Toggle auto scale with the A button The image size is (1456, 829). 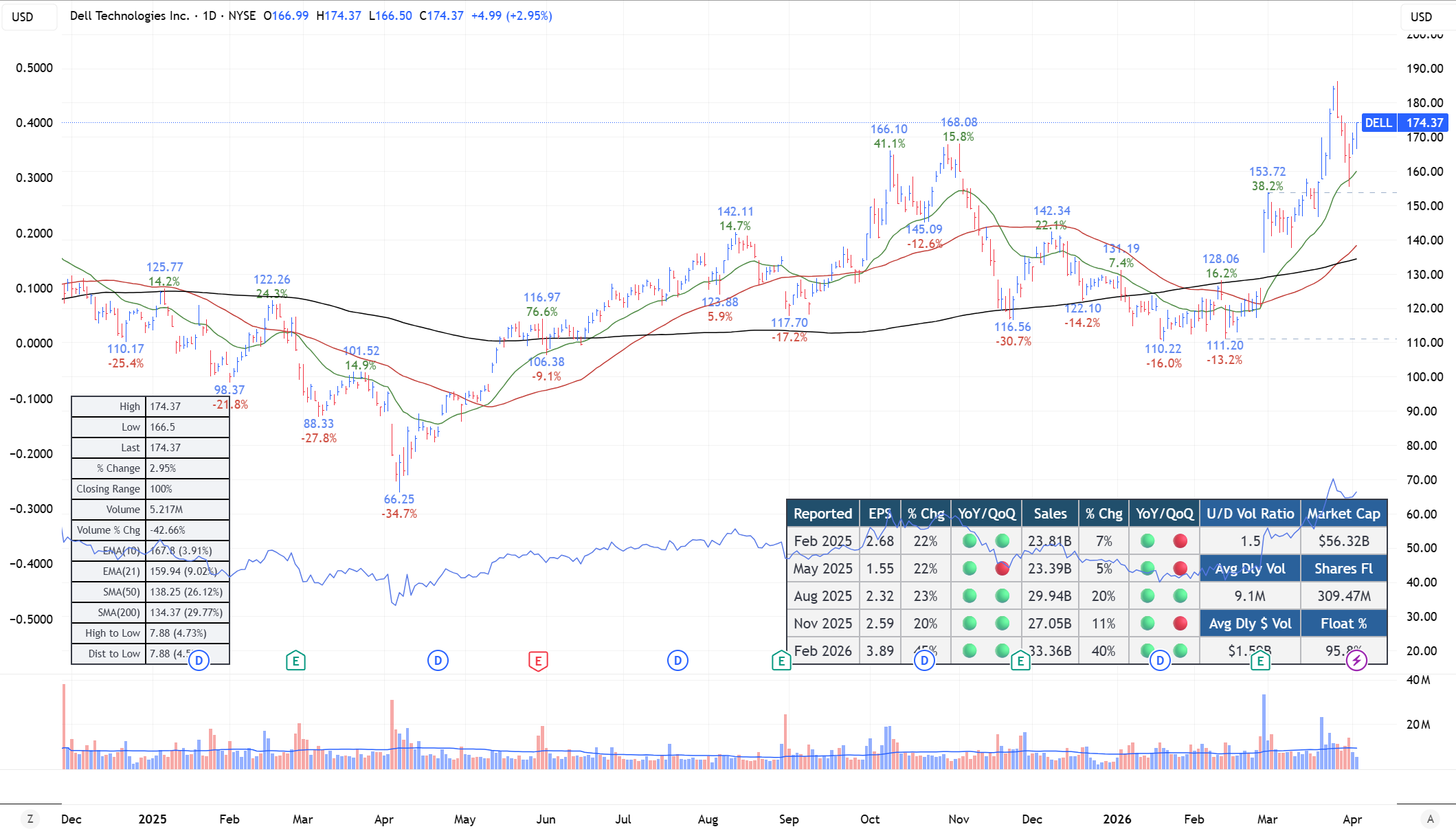(x=1430, y=819)
